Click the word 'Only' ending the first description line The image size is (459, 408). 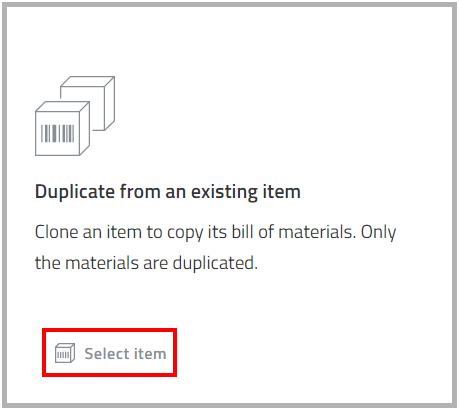(x=379, y=232)
